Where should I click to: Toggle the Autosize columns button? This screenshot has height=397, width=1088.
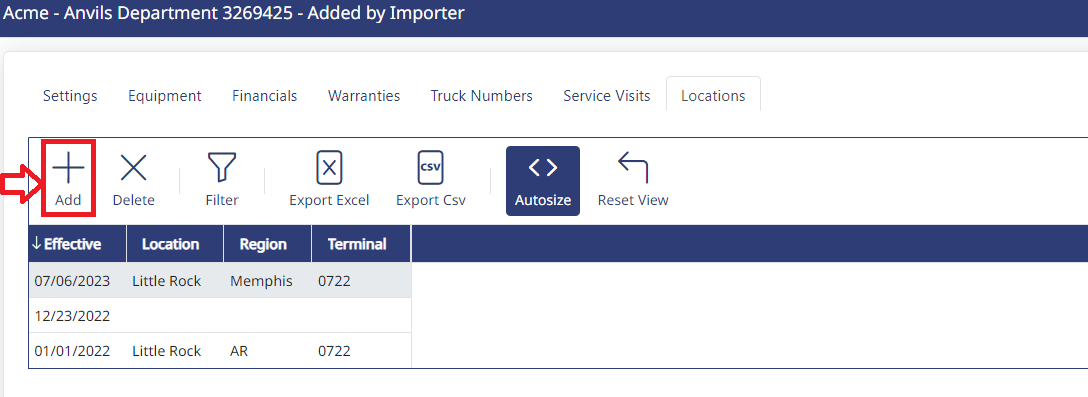543,180
